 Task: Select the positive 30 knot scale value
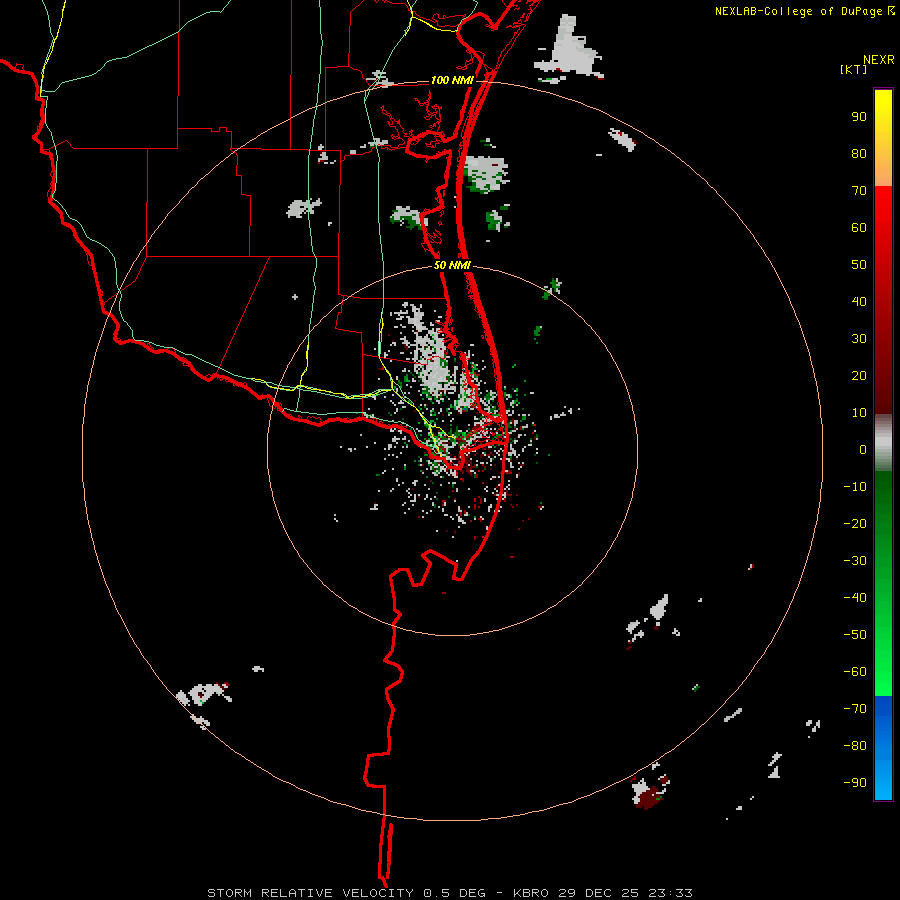[859, 339]
